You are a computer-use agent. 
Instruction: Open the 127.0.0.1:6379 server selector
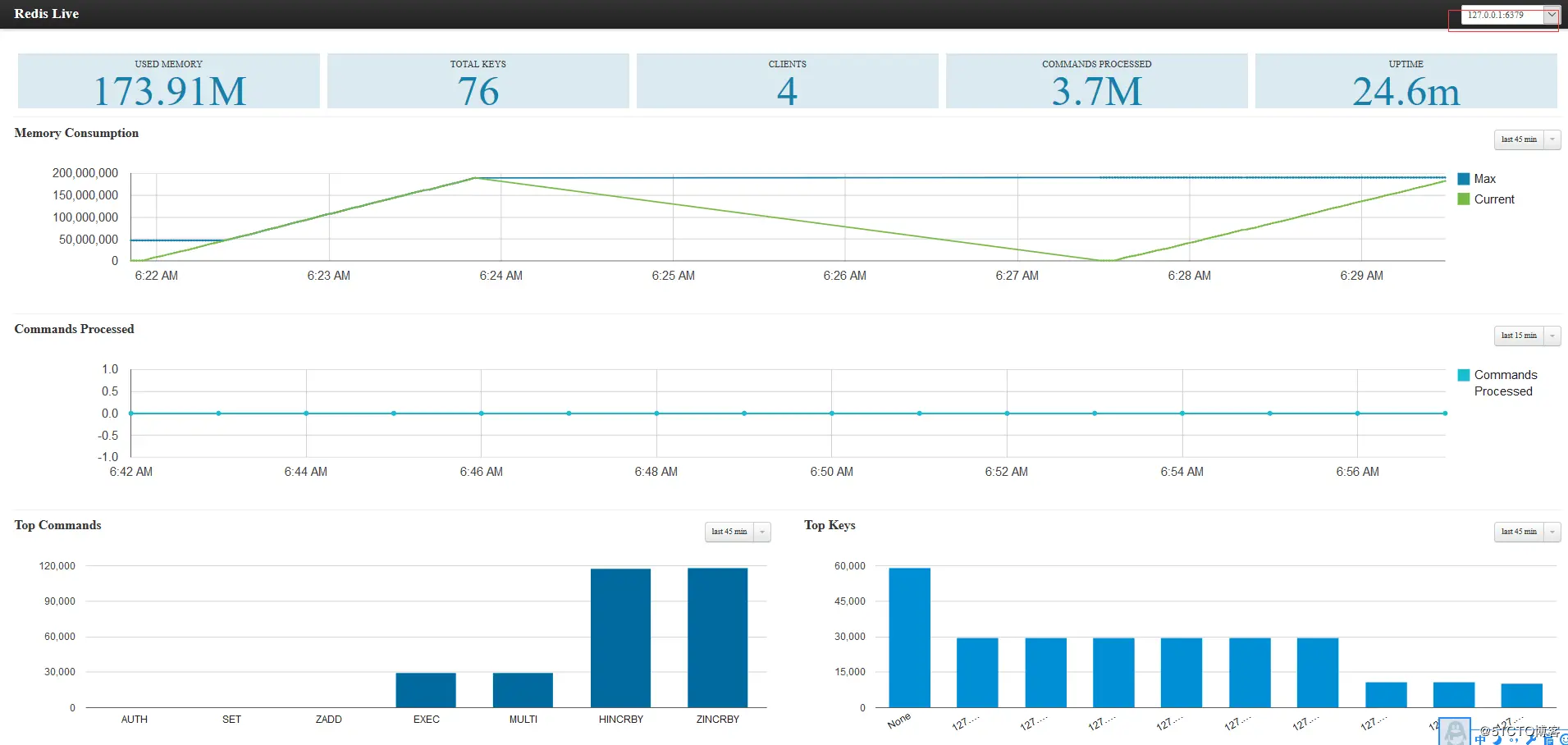pyautogui.click(x=1510, y=15)
